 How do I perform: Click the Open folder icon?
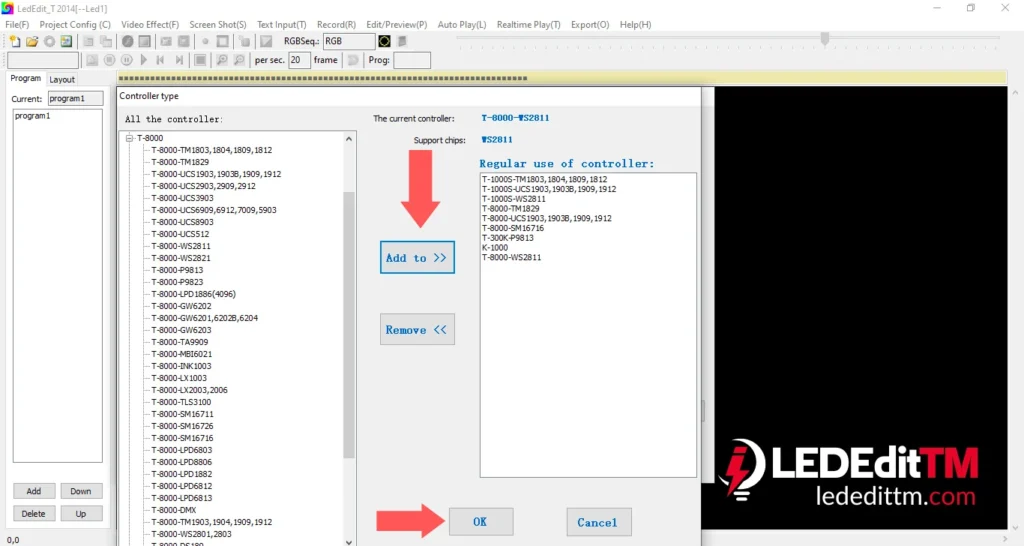pyautogui.click(x=32, y=41)
